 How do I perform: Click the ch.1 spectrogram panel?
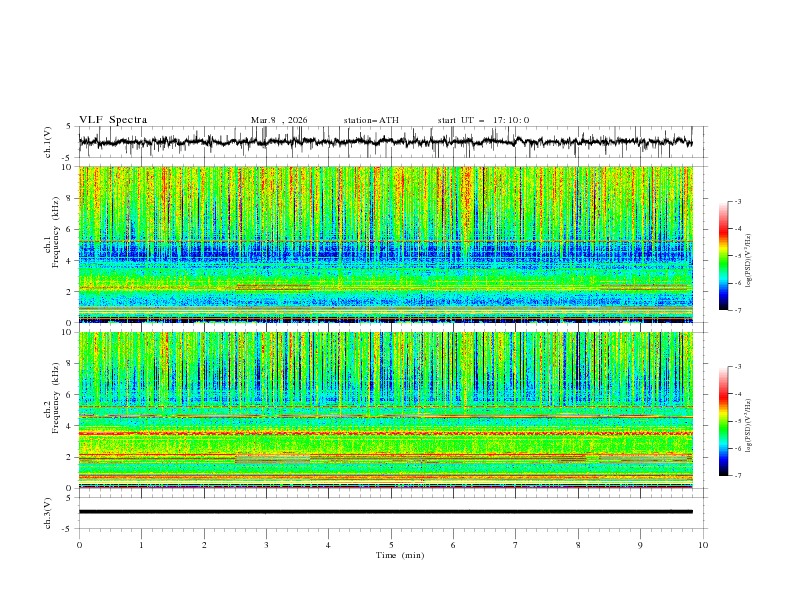point(385,244)
